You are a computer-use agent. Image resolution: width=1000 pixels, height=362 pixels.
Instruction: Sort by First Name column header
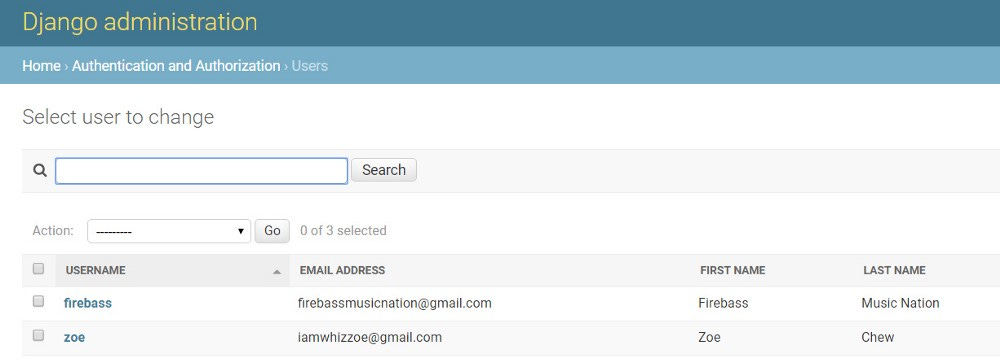click(x=733, y=270)
